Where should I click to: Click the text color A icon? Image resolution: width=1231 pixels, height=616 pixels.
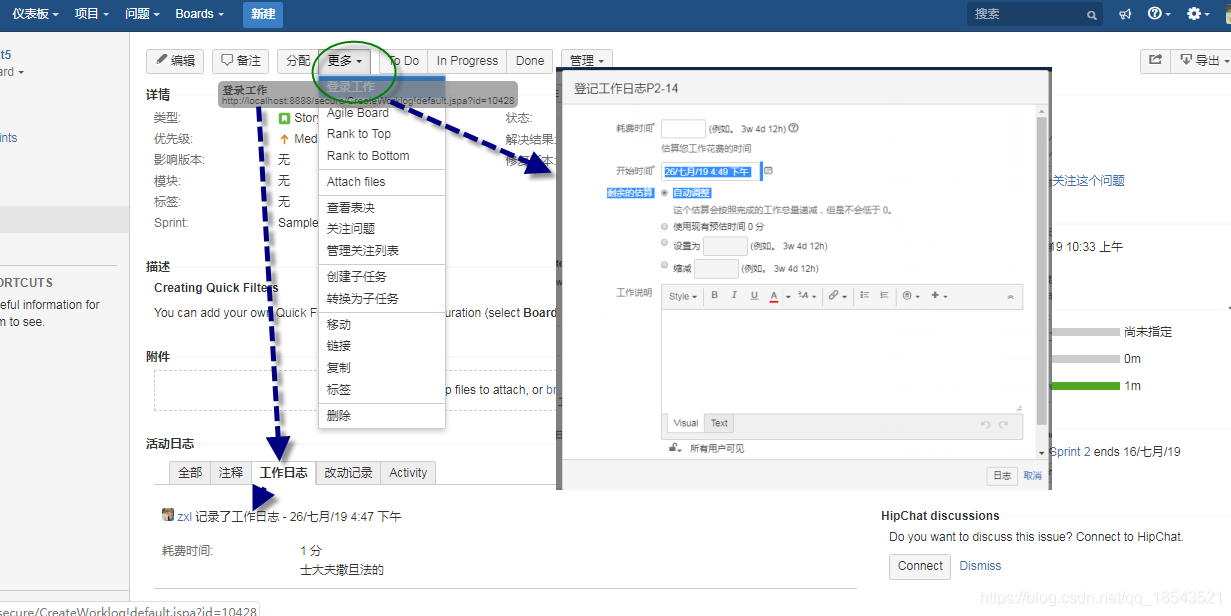[x=774, y=296]
